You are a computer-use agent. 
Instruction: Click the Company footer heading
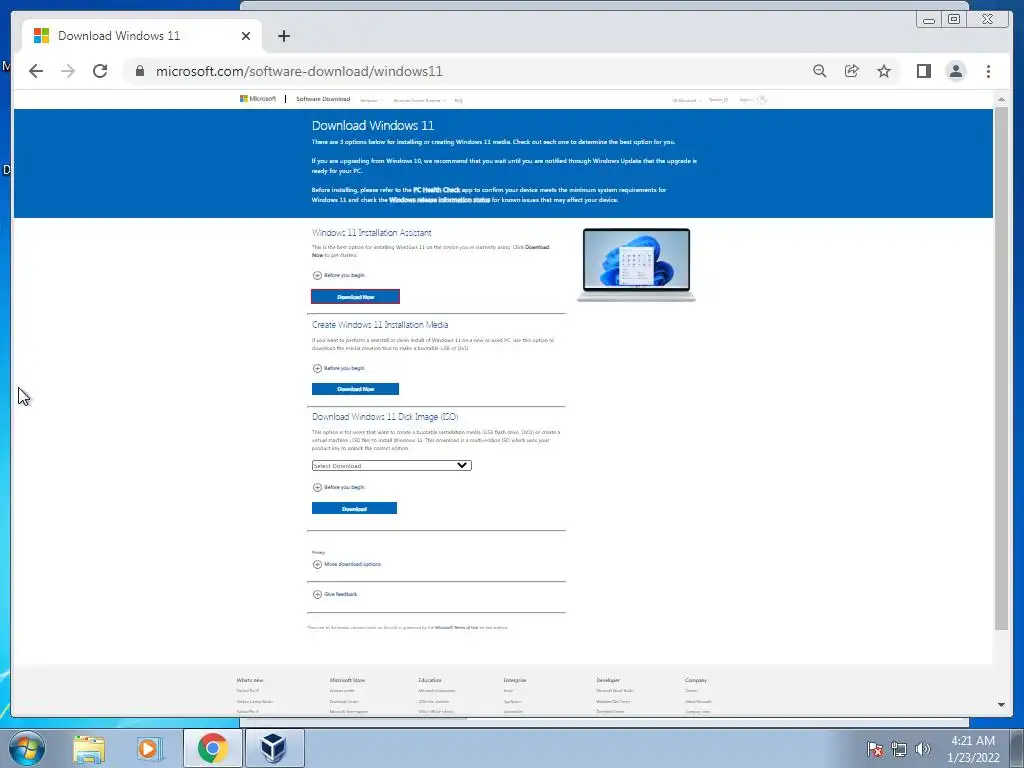pyautogui.click(x=696, y=680)
